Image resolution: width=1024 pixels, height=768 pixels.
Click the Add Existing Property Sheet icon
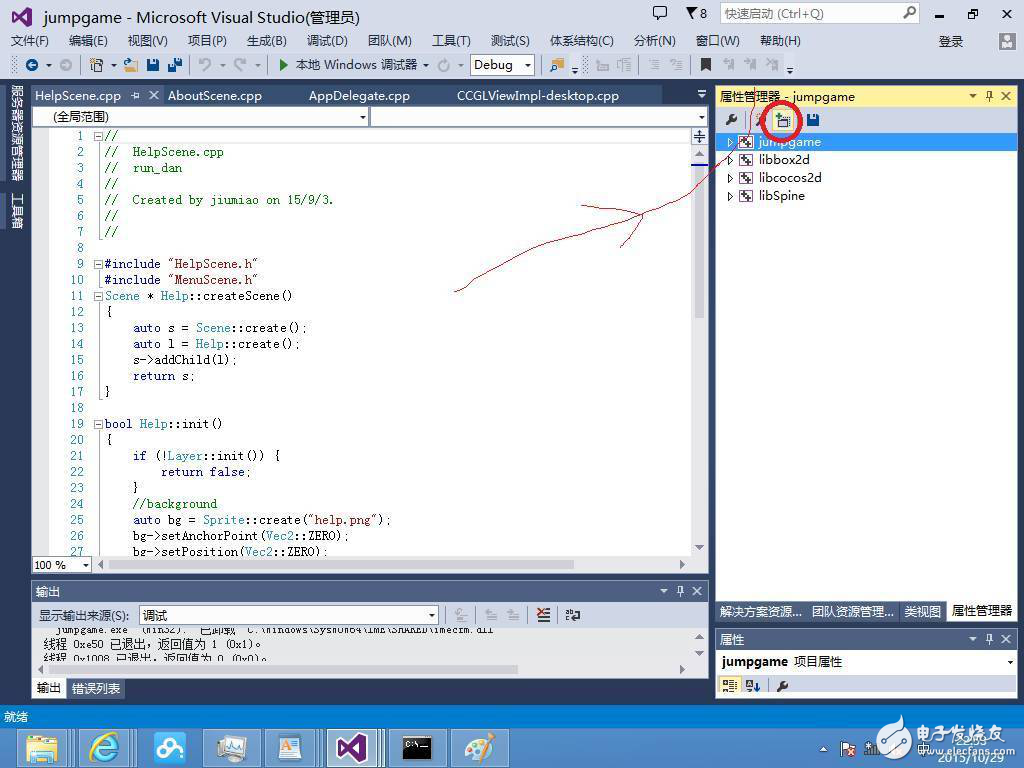783,121
